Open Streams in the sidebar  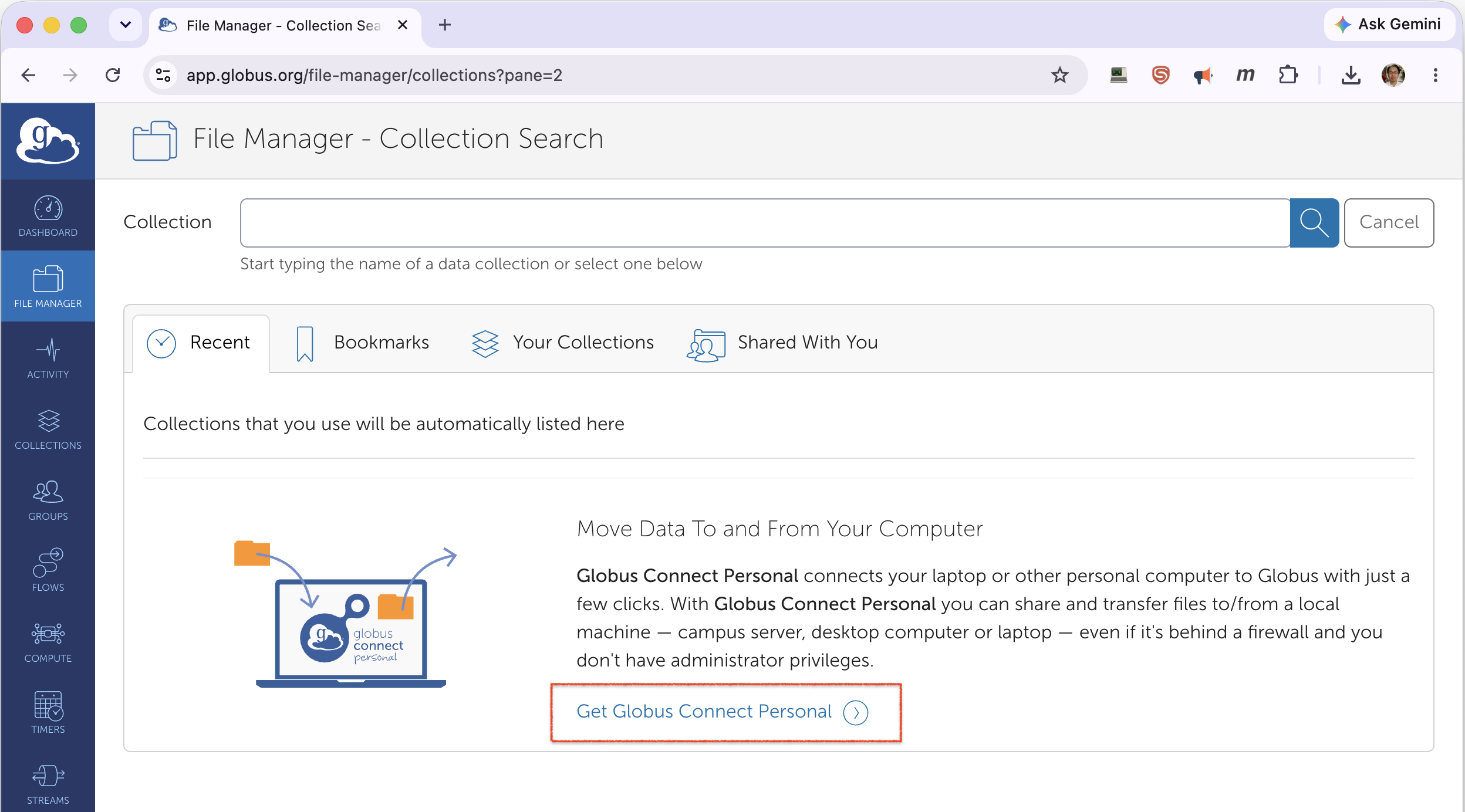[48, 783]
